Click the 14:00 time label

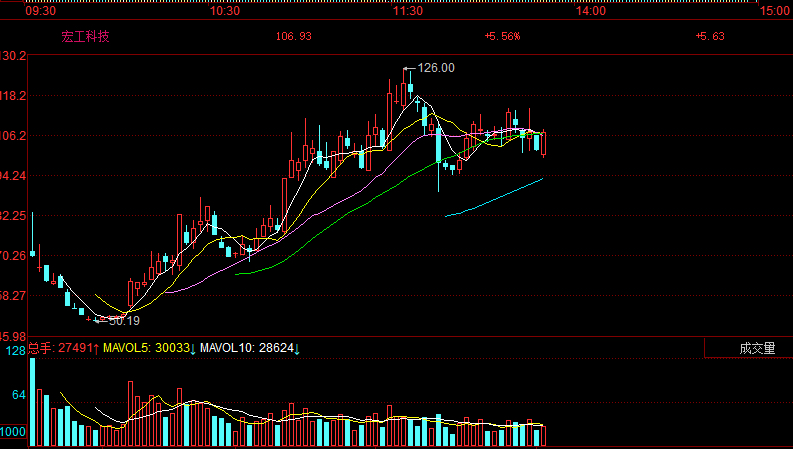591,11
